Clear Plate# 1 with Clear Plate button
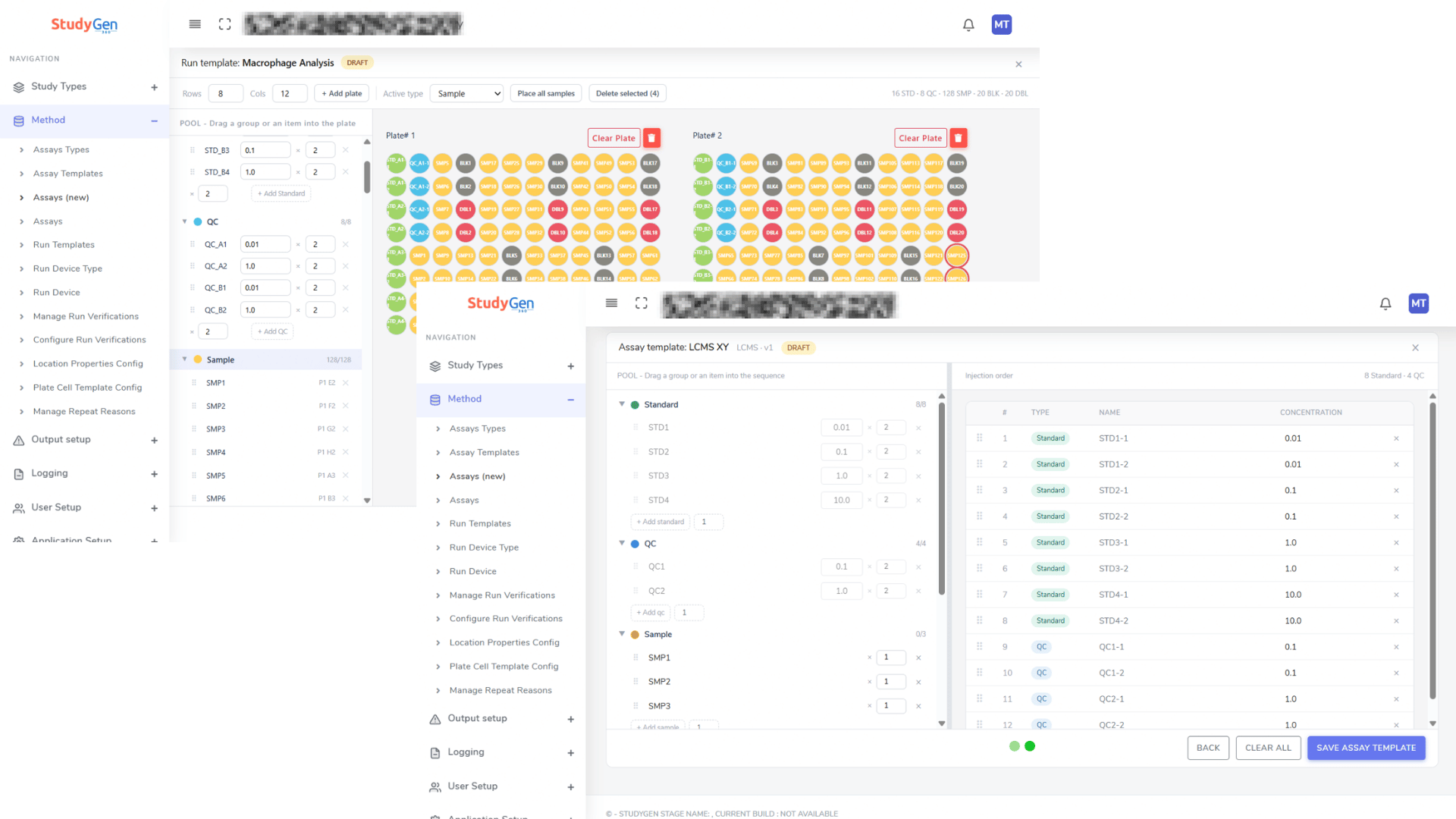The image size is (1456, 819). [x=613, y=138]
